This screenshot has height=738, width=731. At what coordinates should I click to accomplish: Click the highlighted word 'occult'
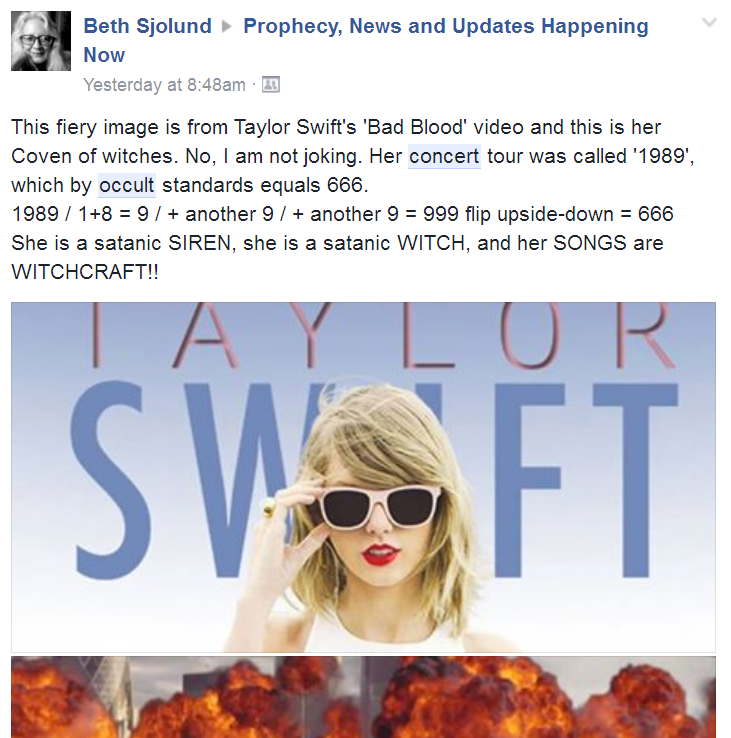click(127, 185)
